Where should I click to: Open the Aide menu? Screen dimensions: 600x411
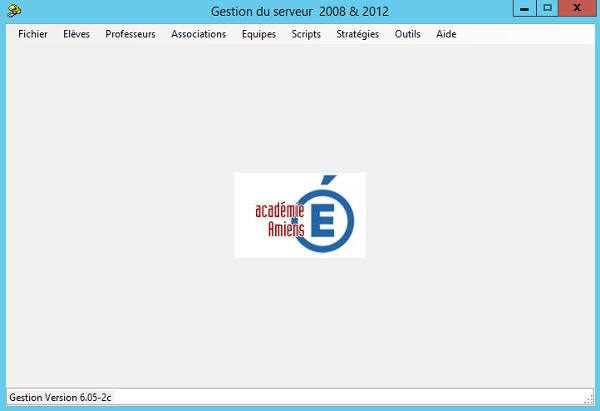click(x=446, y=34)
